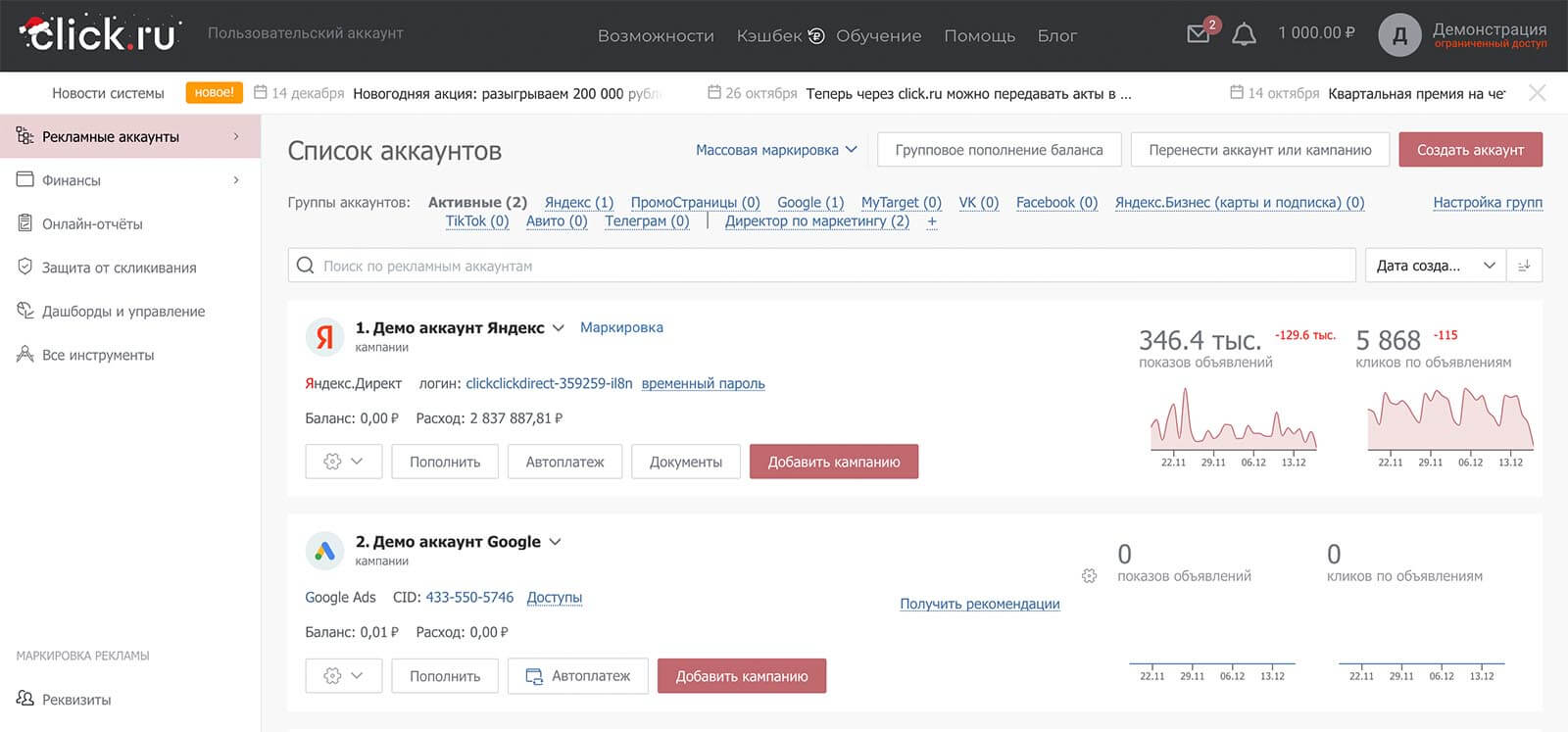Click the calendar icon by 26 октября
This screenshot has height=732, width=1568.
click(714, 92)
